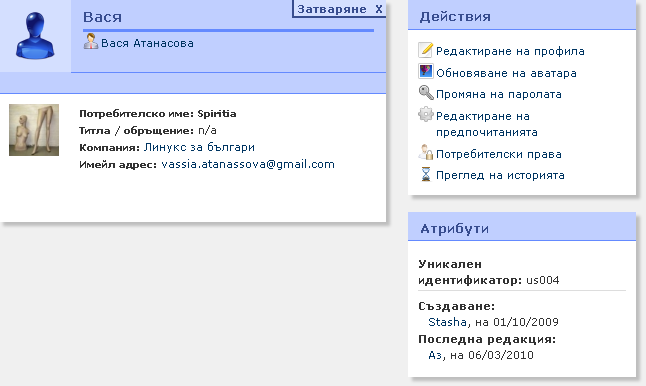The image size is (646, 386).
Task: View Преглед на историята
Action: 500,175
